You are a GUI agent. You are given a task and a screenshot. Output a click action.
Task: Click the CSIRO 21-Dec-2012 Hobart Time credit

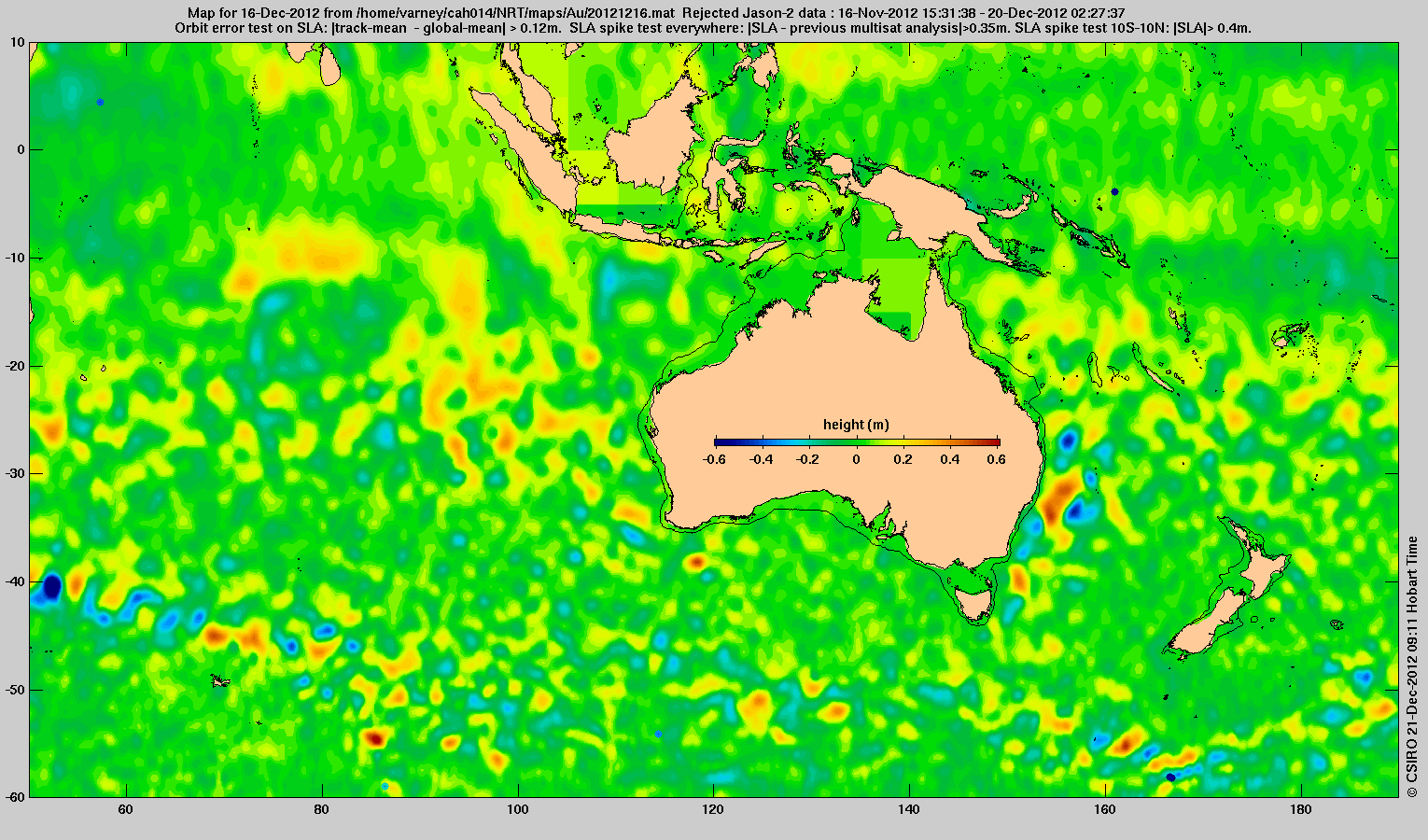(1412, 666)
